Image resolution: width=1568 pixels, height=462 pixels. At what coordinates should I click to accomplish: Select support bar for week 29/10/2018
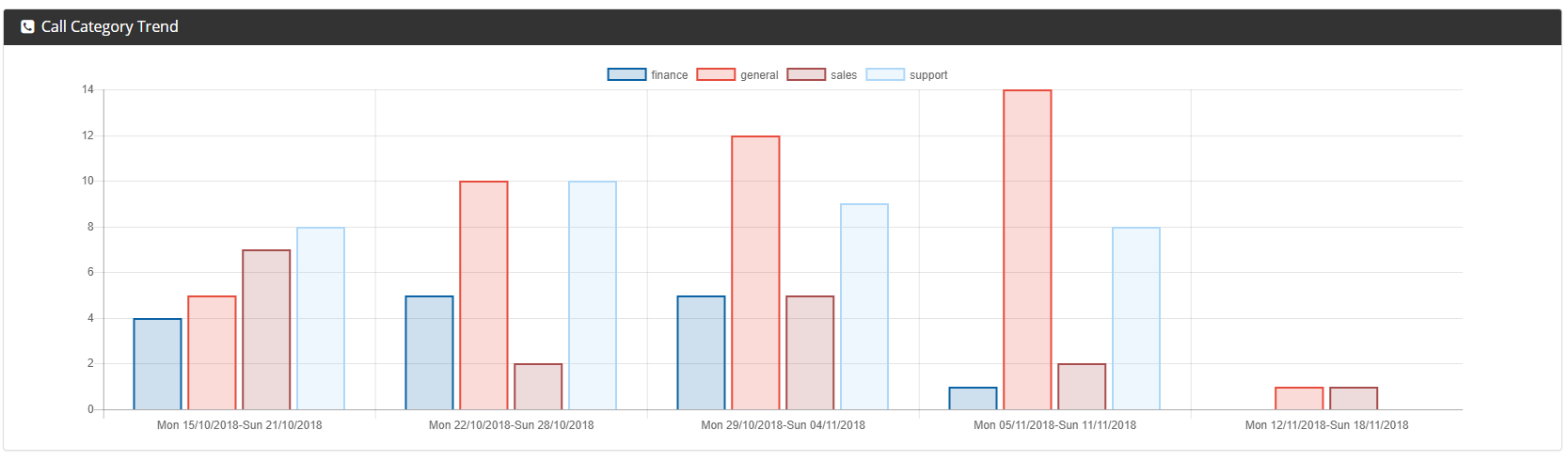point(864,307)
